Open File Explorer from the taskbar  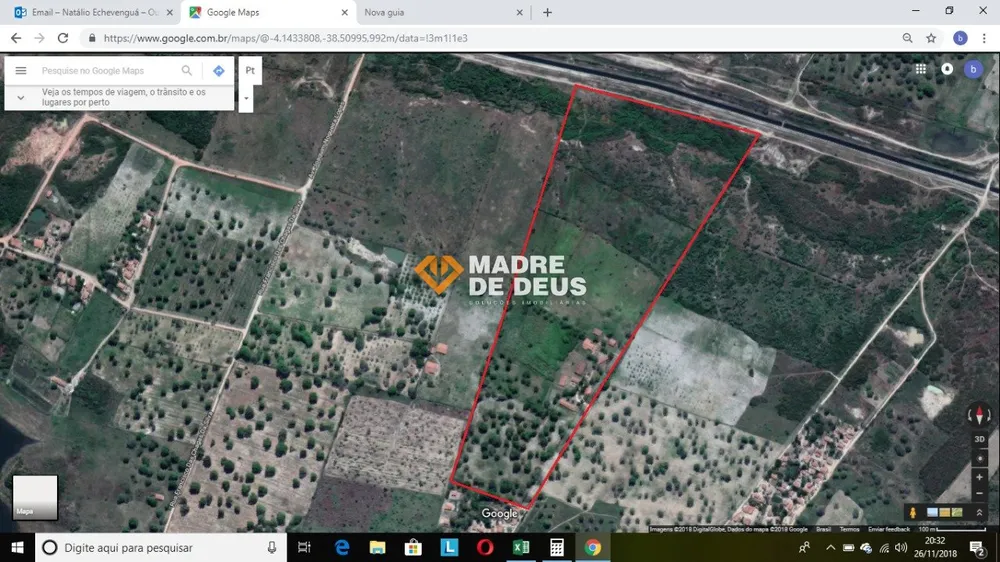pos(378,547)
